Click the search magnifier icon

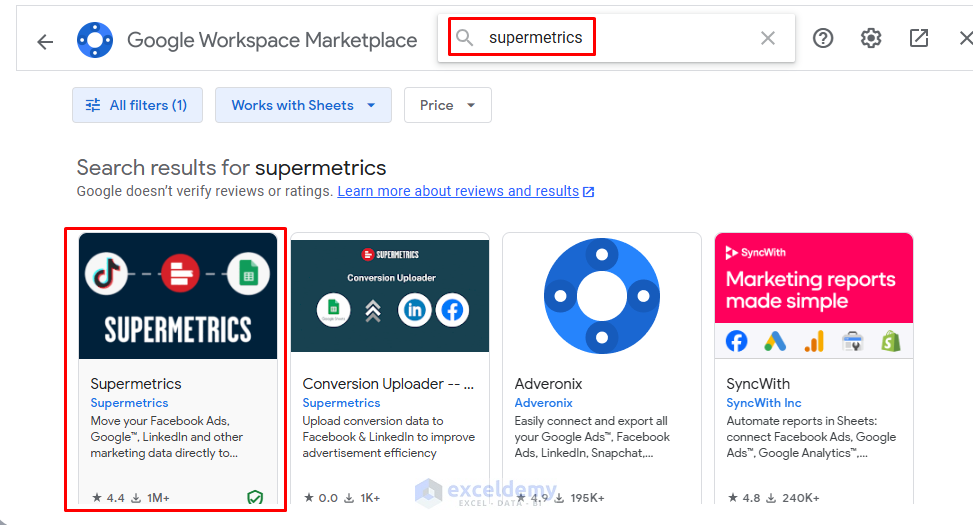(x=465, y=38)
